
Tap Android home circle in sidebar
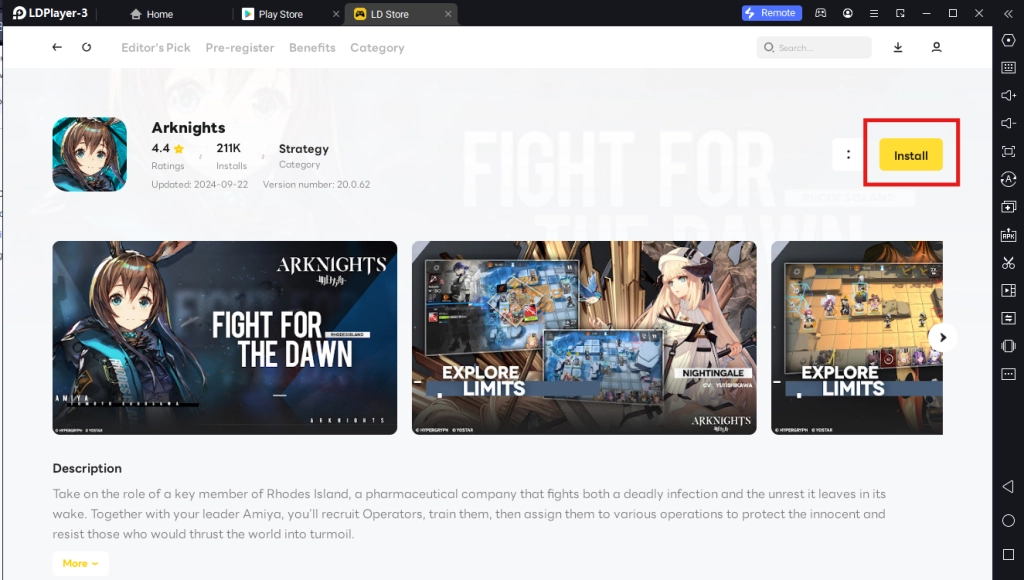point(1008,521)
